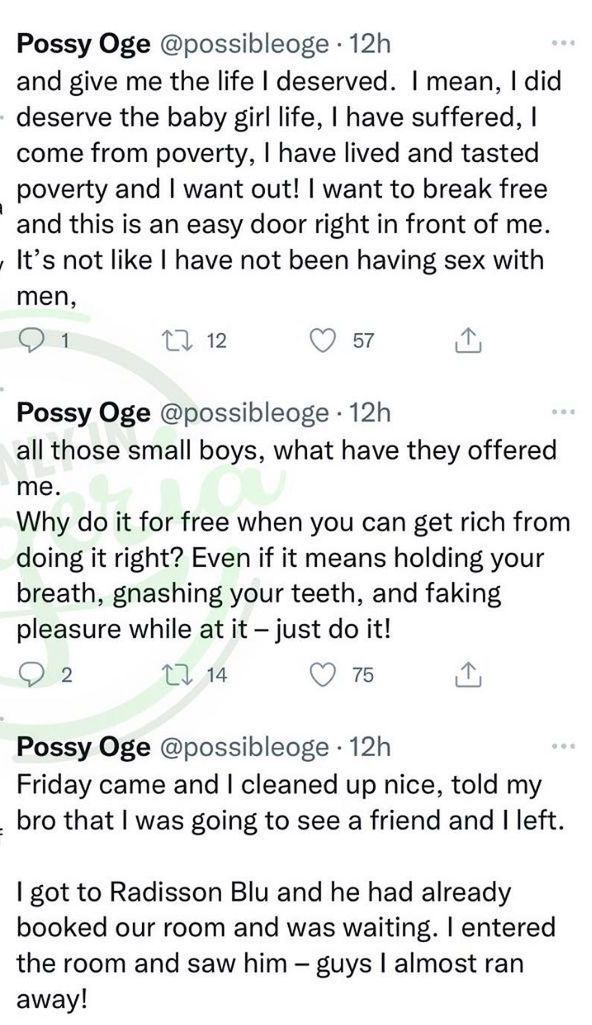592x1025 pixels.
Task: Share the first tweet about baby girl life
Action: click(x=468, y=341)
